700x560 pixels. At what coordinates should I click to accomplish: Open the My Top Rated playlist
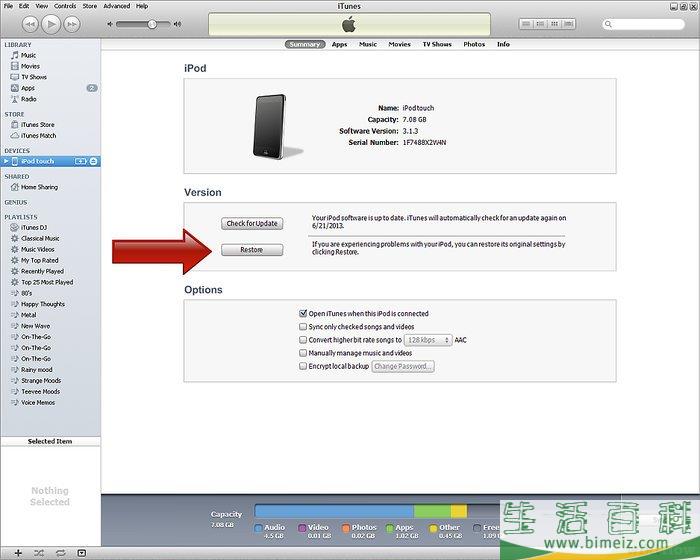[40, 260]
